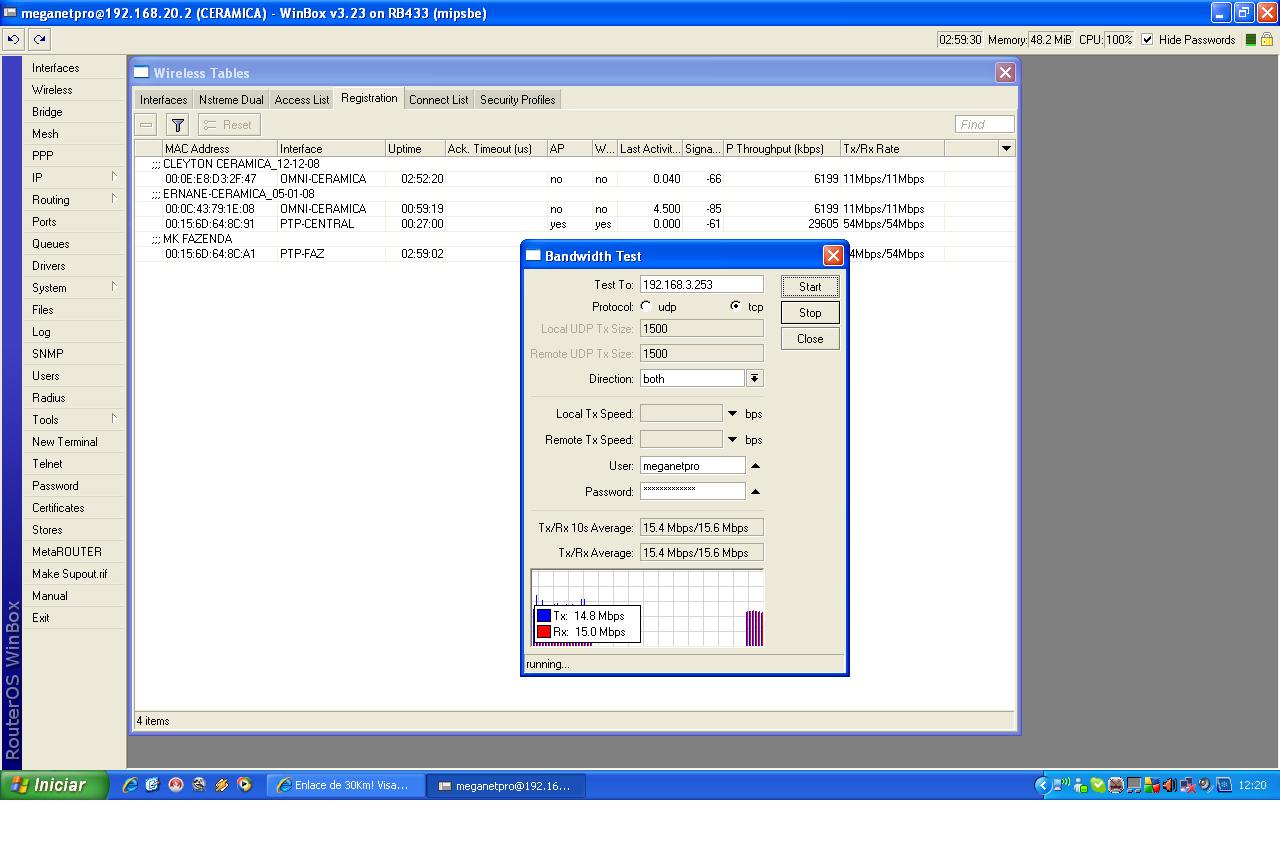Click the padlock icon at top right

pos(1267,40)
